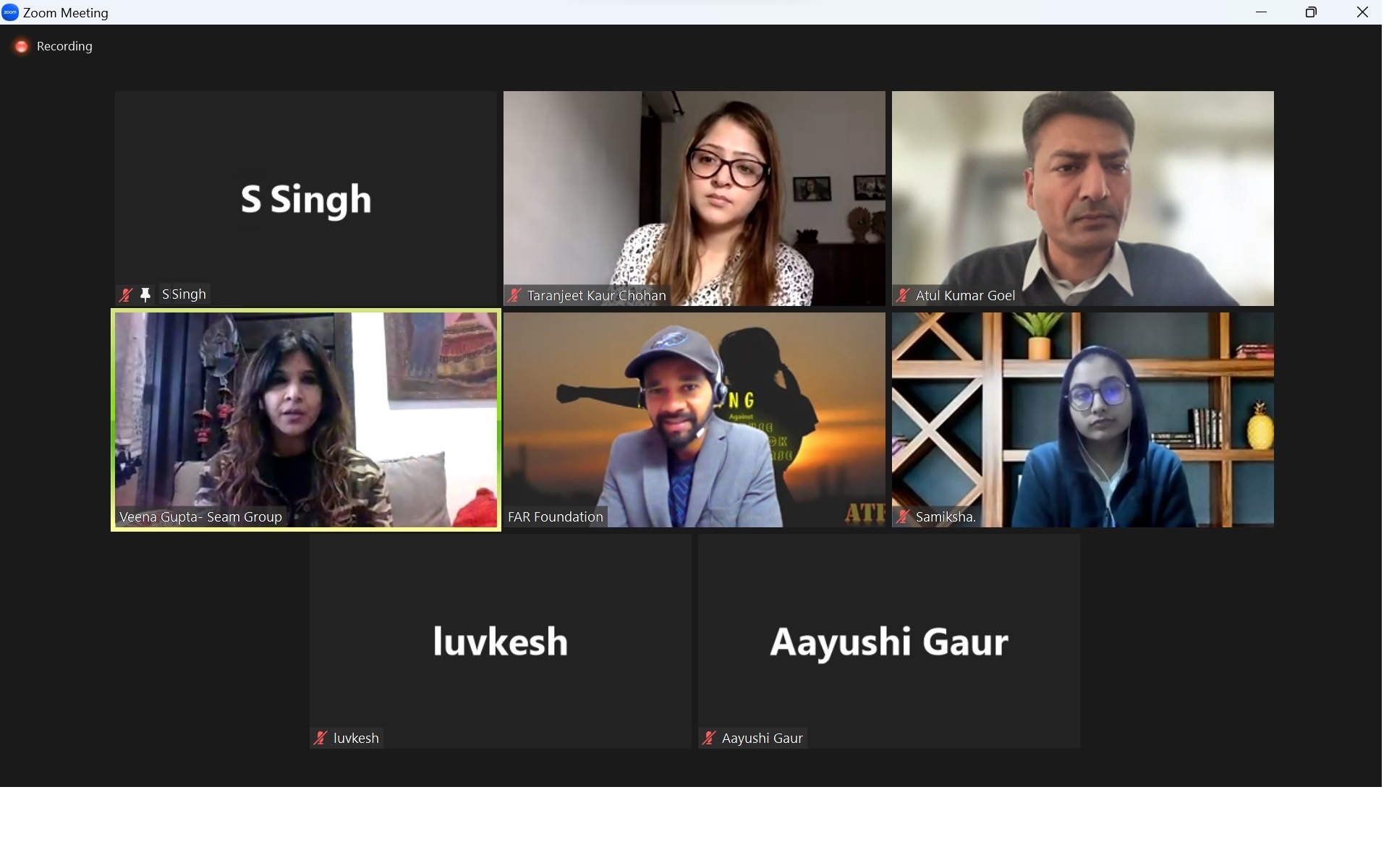Click Samiksha's muted microphone icon
This screenshot has height=868, width=1389.
click(903, 516)
